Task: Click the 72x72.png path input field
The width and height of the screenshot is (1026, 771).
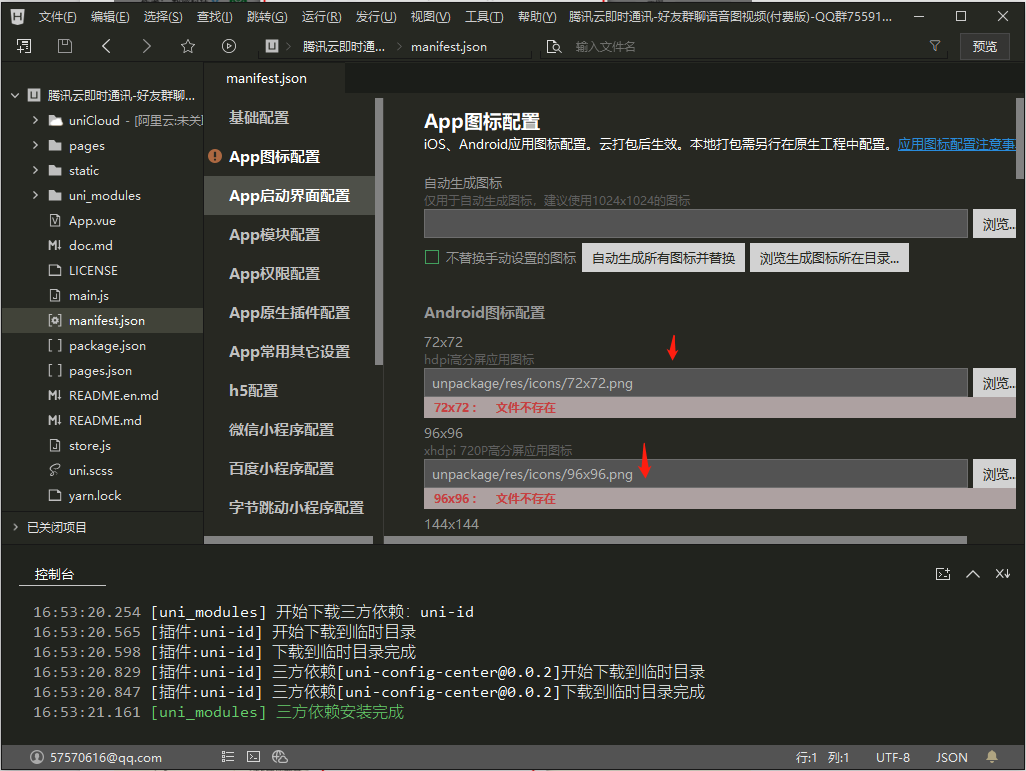Action: point(696,383)
